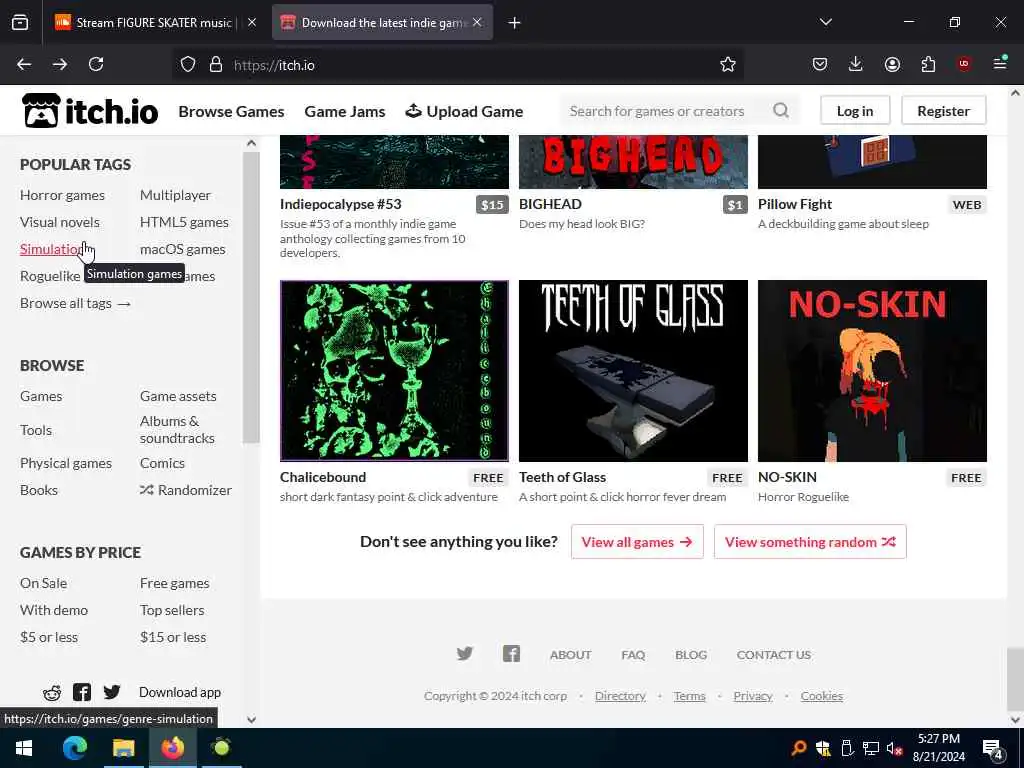Open the Windows Start menu
The height and width of the screenshot is (768, 1024).
(x=24, y=748)
